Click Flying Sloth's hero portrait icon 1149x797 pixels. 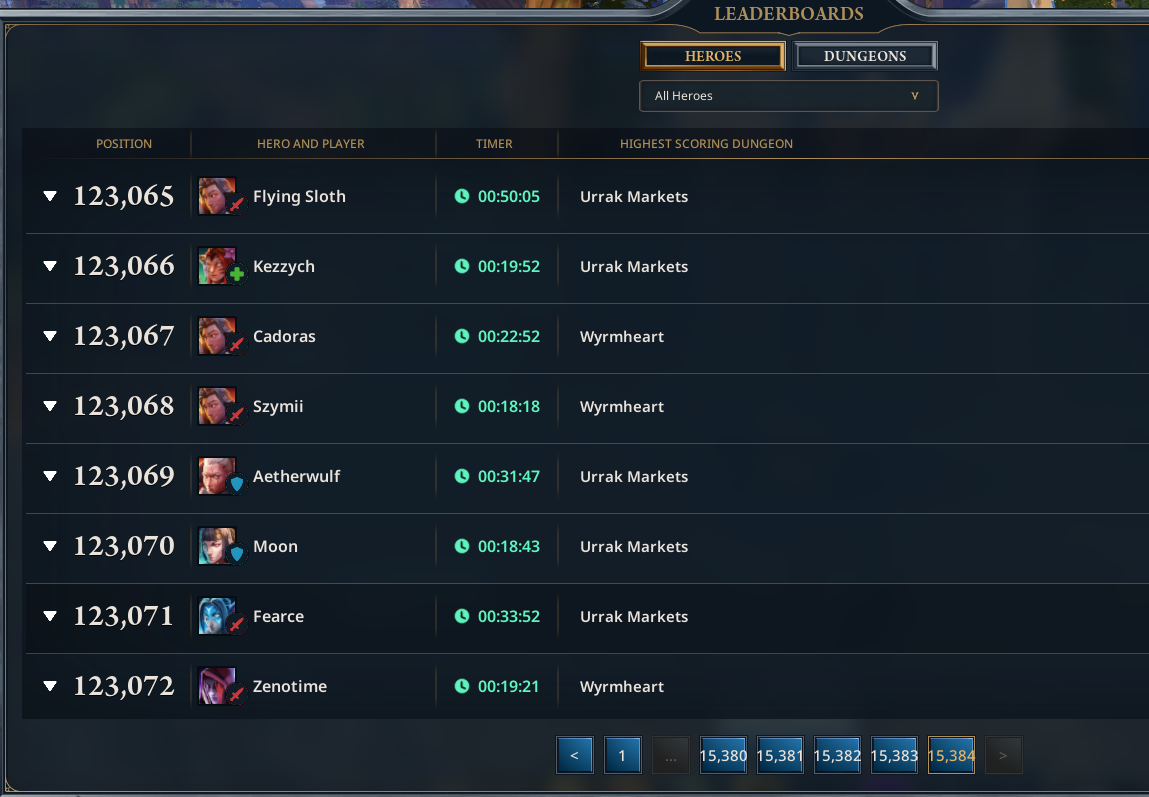[218, 196]
